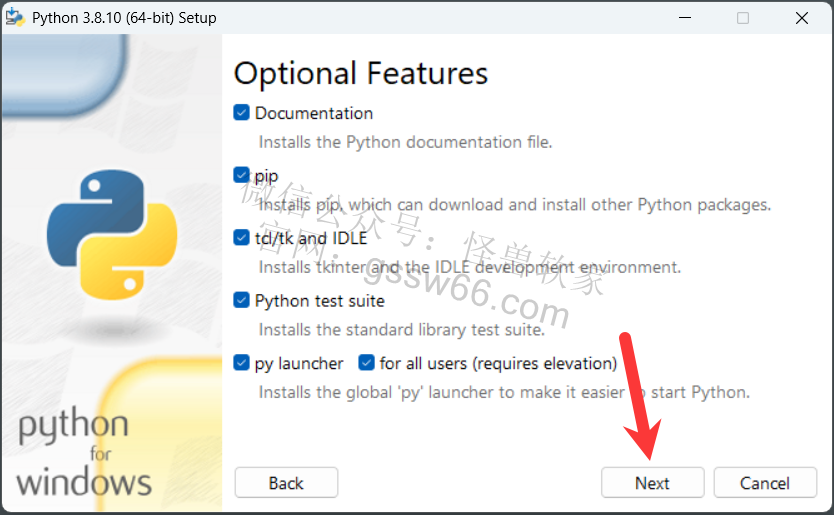Click the 'python for windows' sidebar text

pyautogui.click(x=84, y=452)
